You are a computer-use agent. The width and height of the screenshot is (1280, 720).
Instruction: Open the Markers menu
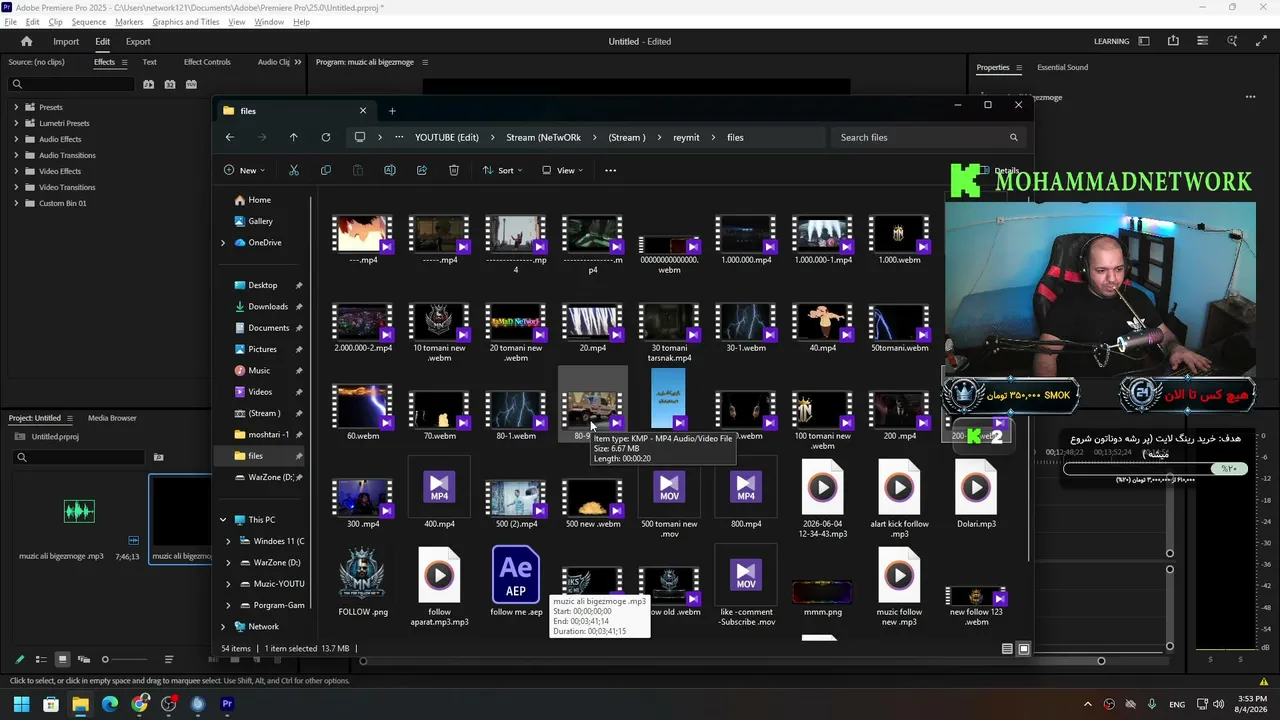tap(129, 22)
